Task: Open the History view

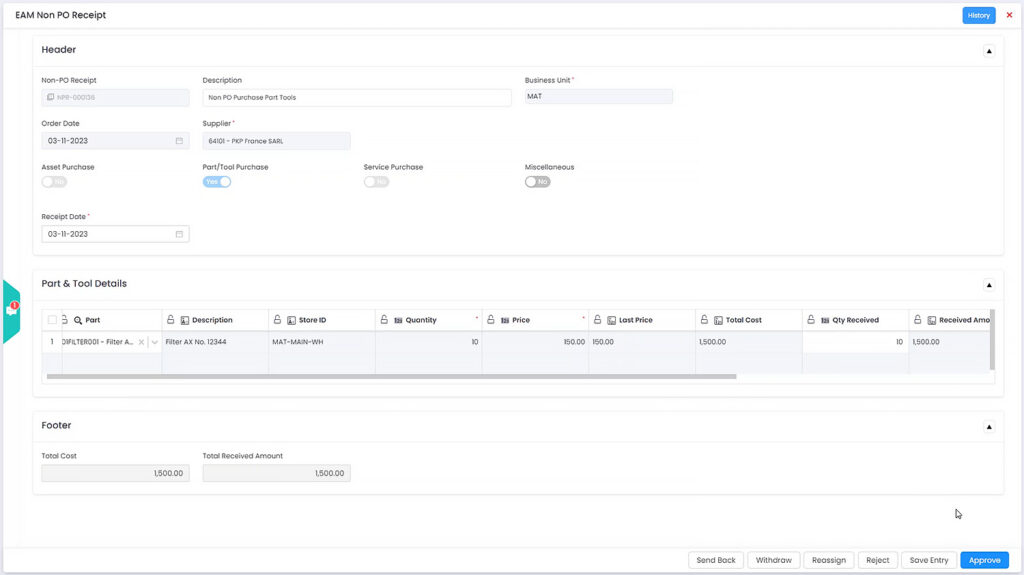Action: [x=978, y=15]
